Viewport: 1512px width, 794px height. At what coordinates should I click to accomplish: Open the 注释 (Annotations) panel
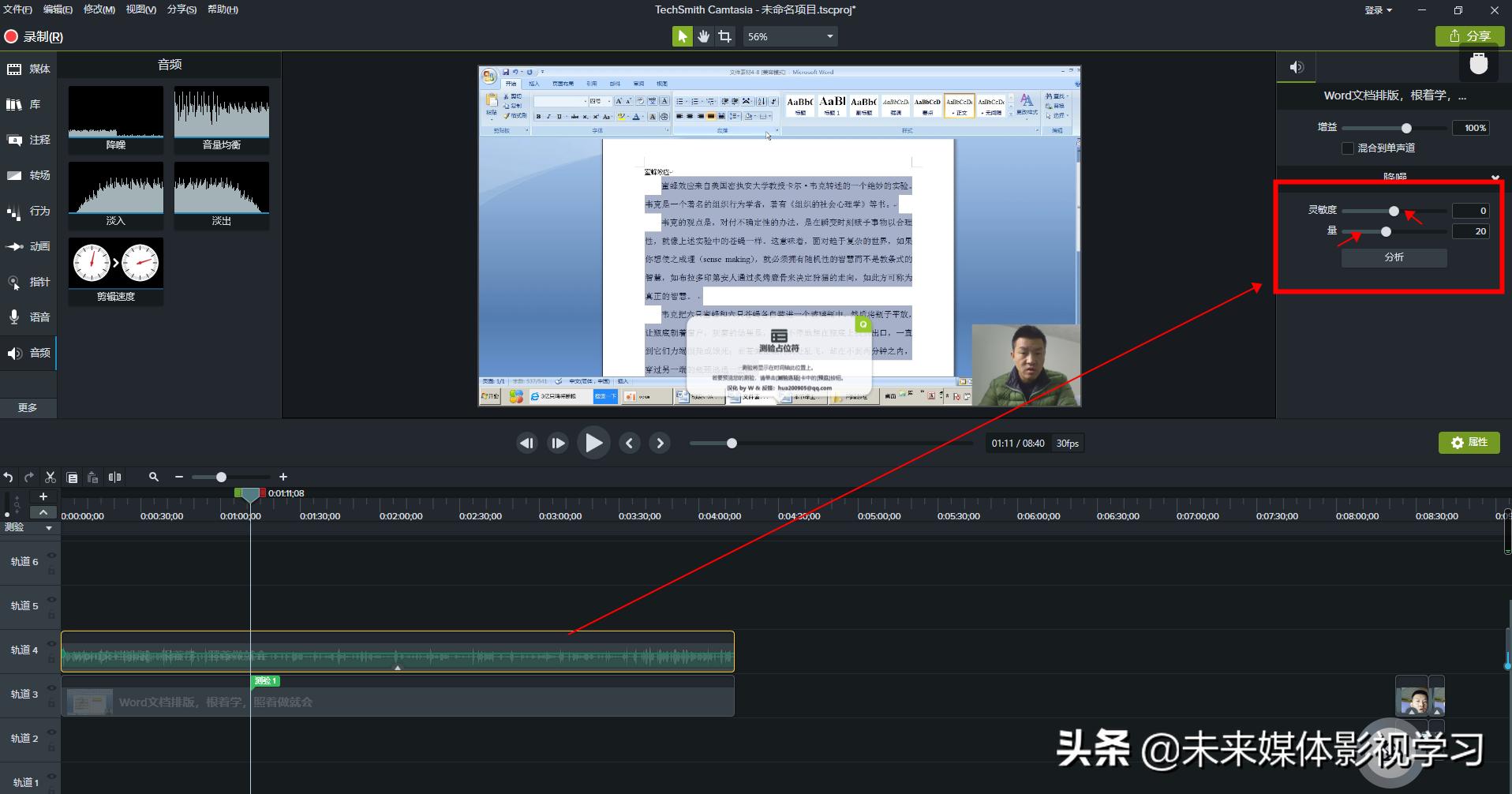[x=28, y=140]
